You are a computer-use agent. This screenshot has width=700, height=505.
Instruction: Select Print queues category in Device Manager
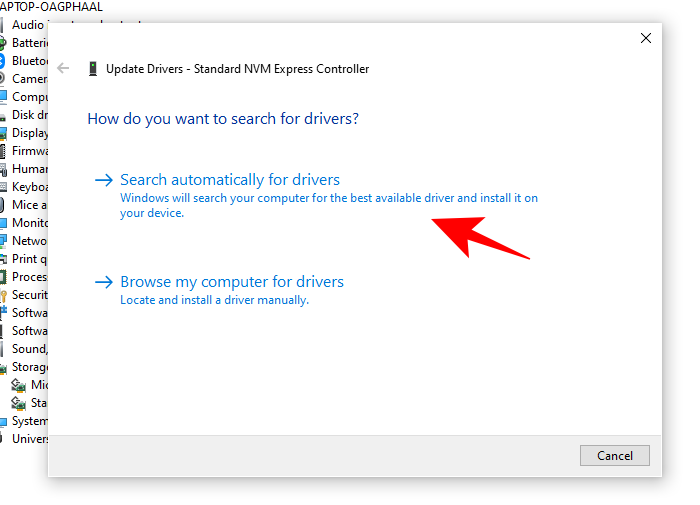coord(29,259)
